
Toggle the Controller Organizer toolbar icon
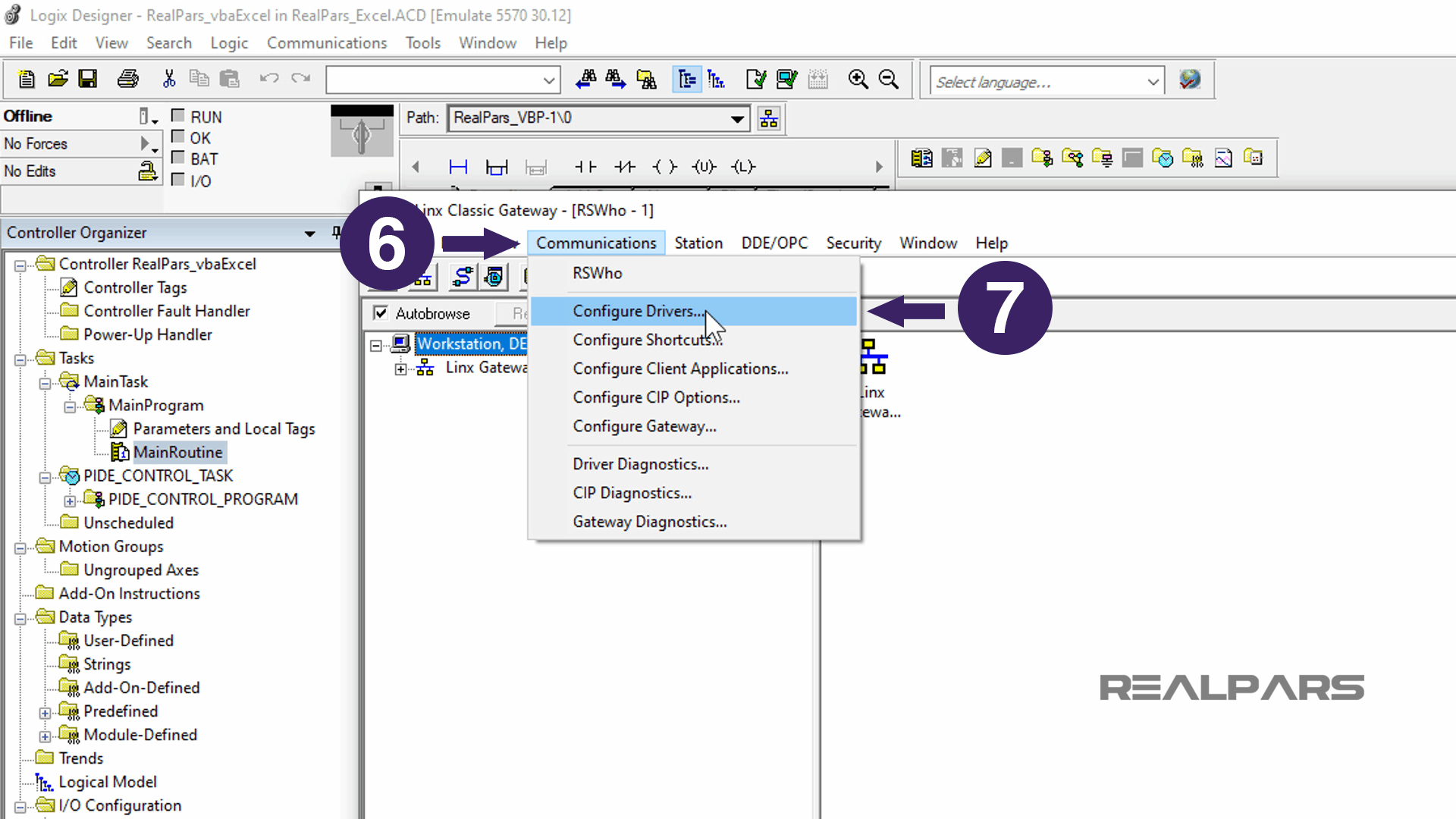point(687,79)
